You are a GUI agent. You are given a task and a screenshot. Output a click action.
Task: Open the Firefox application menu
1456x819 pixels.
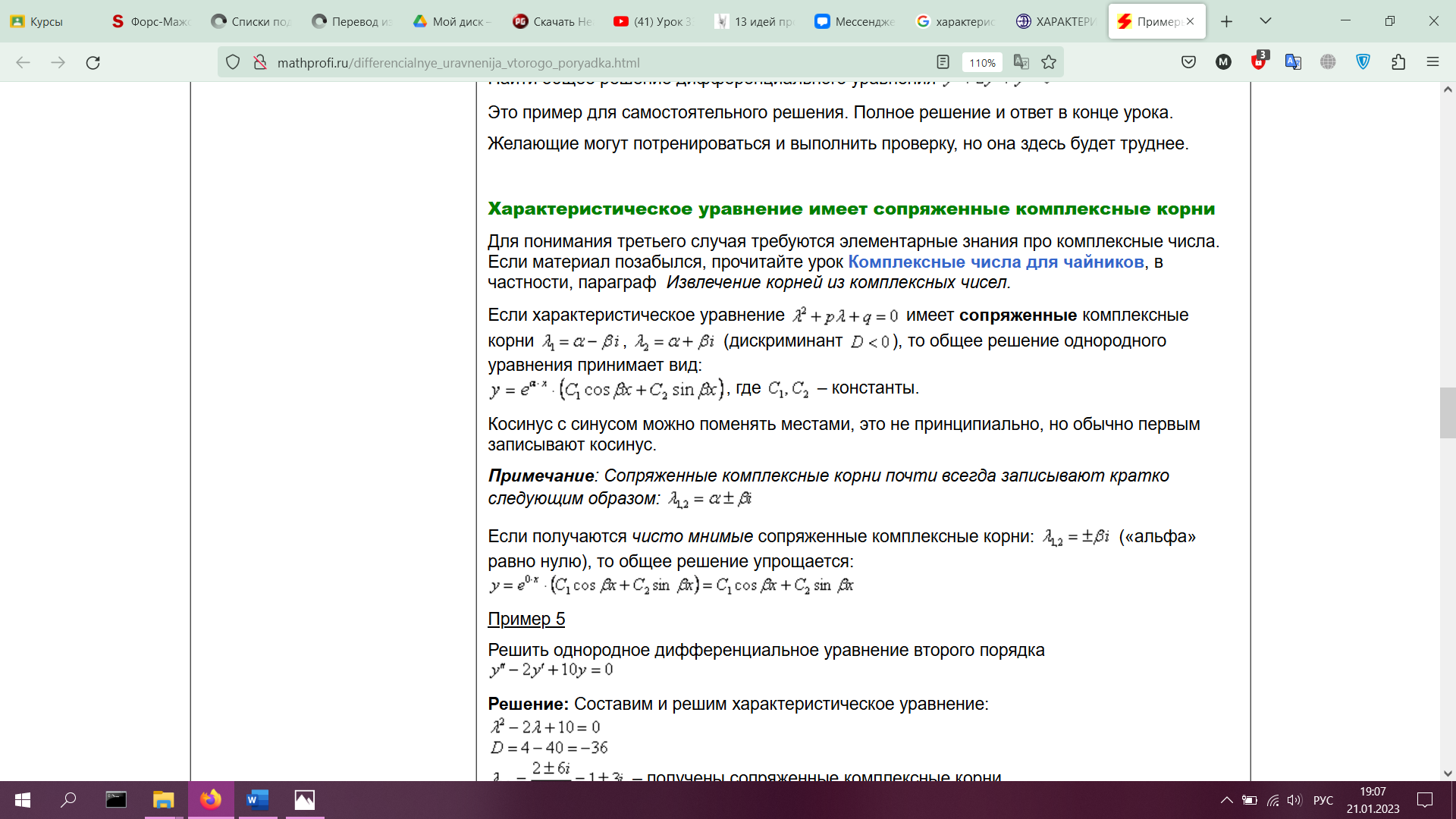pos(1432,62)
